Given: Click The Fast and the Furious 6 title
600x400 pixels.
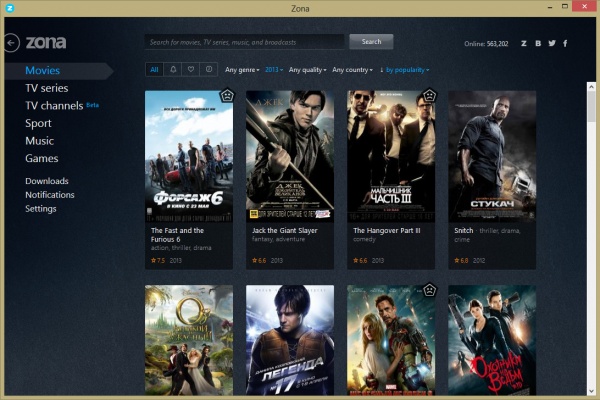Looking at the screenshot, I should click(x=177, y=235).
